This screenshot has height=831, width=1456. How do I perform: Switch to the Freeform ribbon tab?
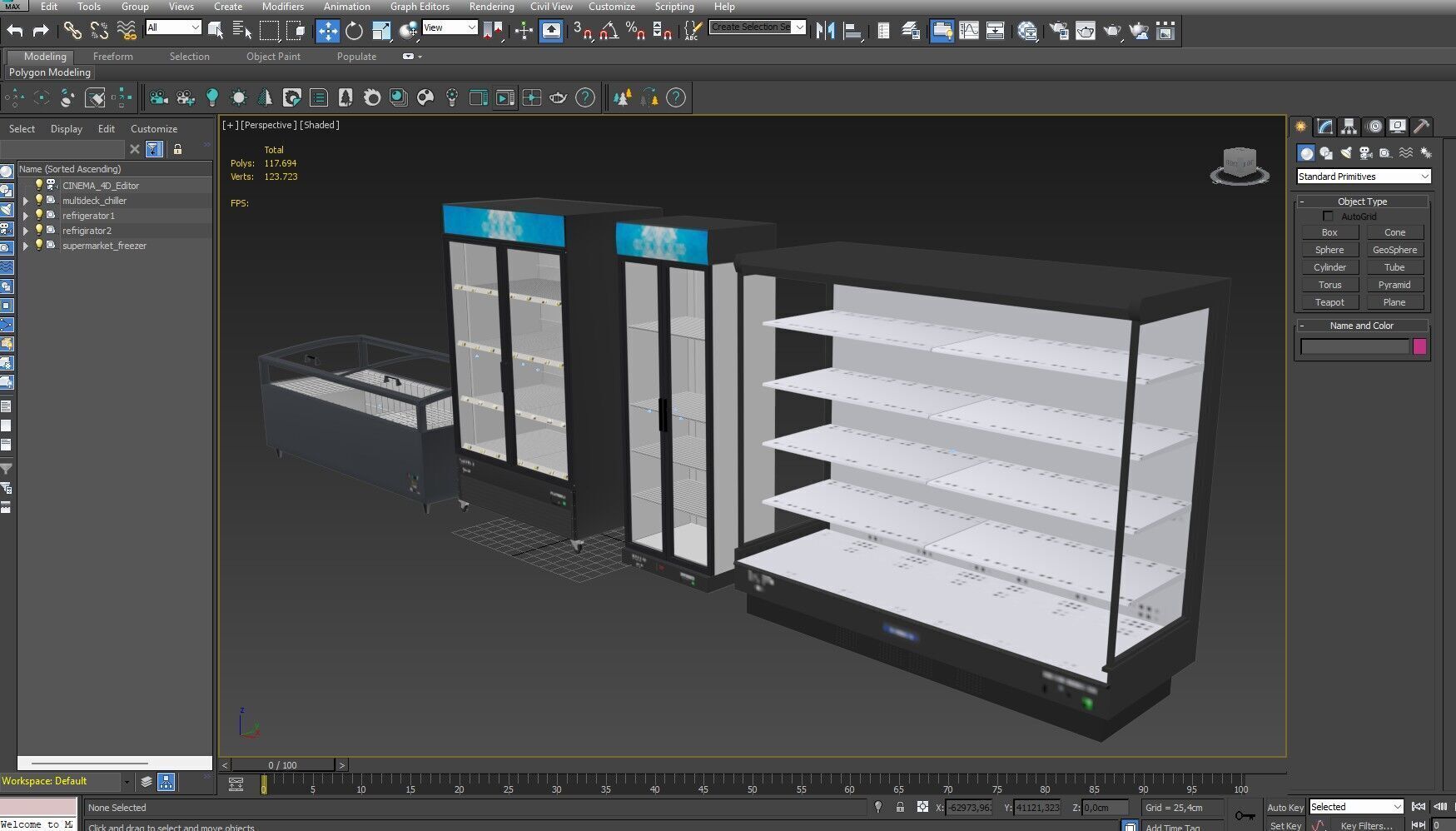tap(112, 57)
